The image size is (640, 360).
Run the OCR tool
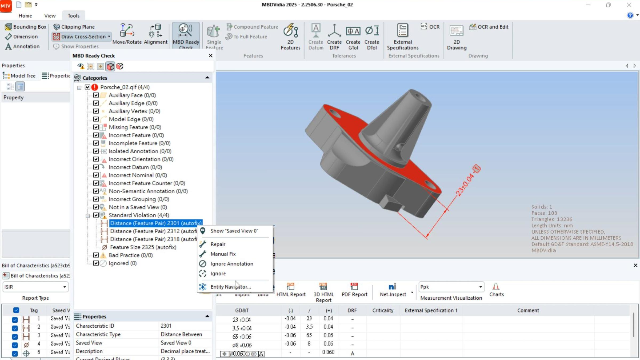click(x=430, y=27)
